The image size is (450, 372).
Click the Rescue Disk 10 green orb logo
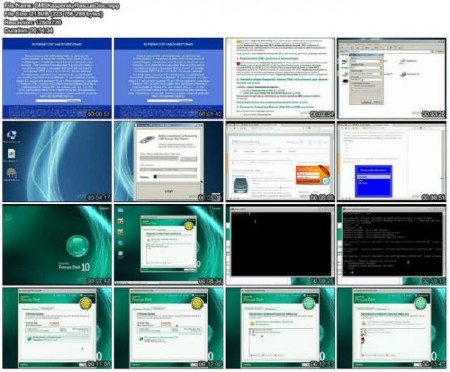[x=78, y=246]
